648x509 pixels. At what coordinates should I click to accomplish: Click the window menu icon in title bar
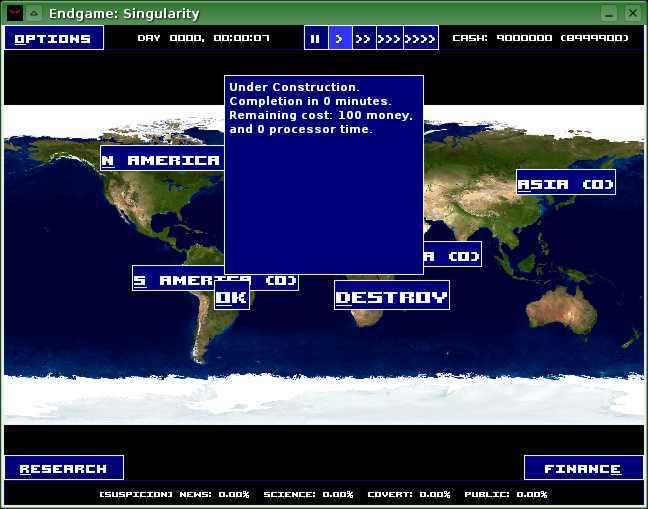pyautogui.click(x=15, y=13)
